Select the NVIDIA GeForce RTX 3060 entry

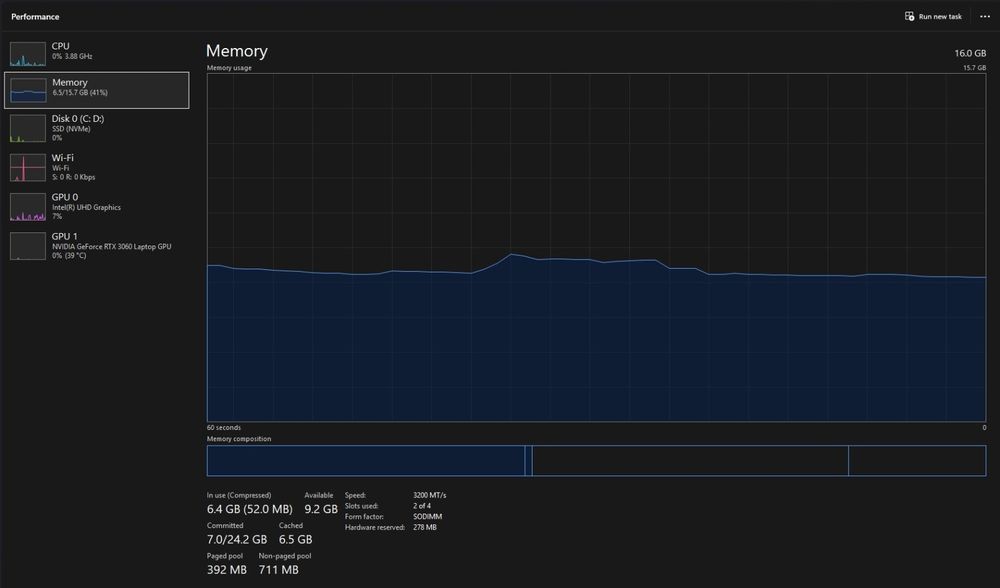(97, 246)
